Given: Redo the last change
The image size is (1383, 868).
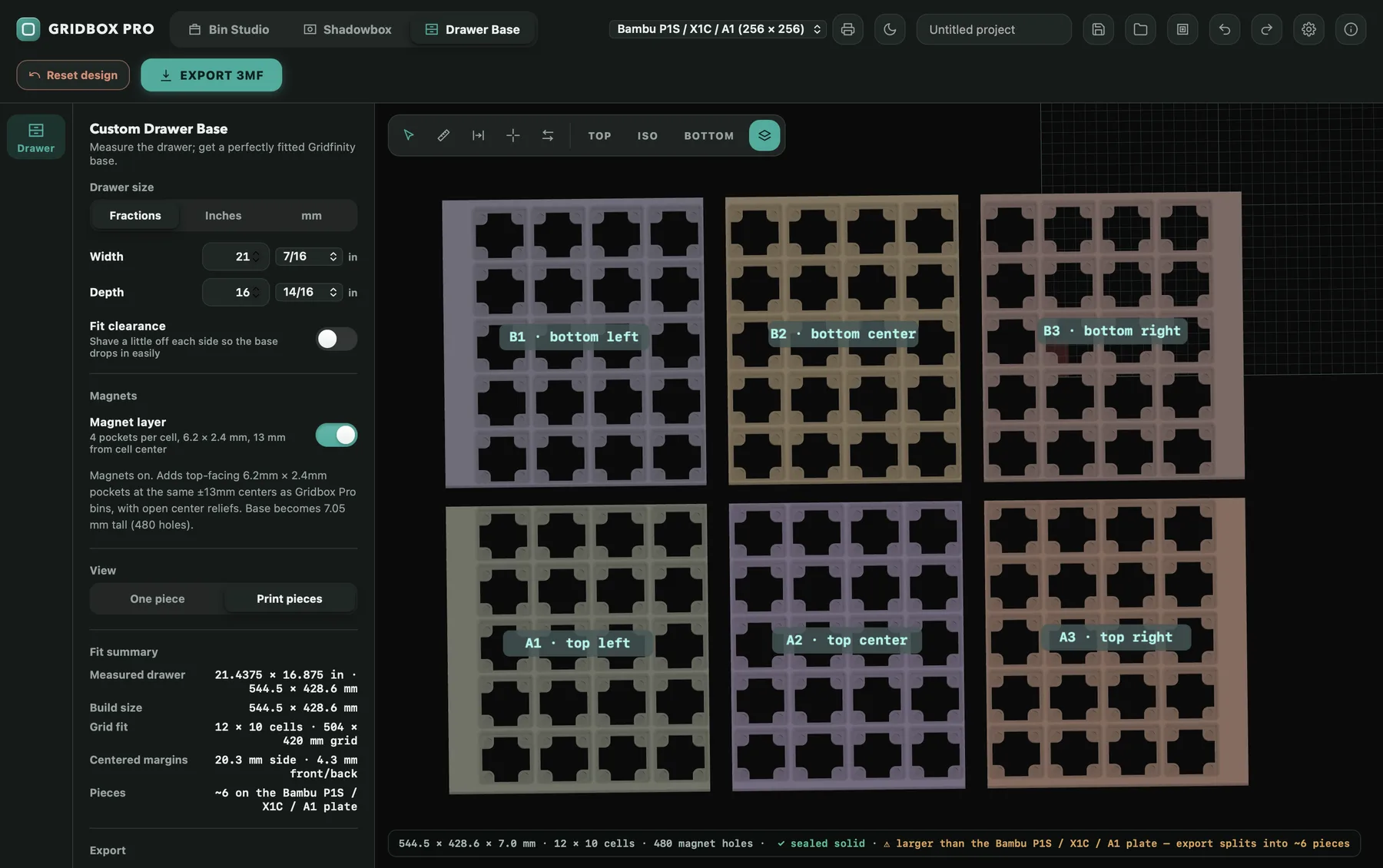Looking at the screenshot, I should (x=1266, y=29).
